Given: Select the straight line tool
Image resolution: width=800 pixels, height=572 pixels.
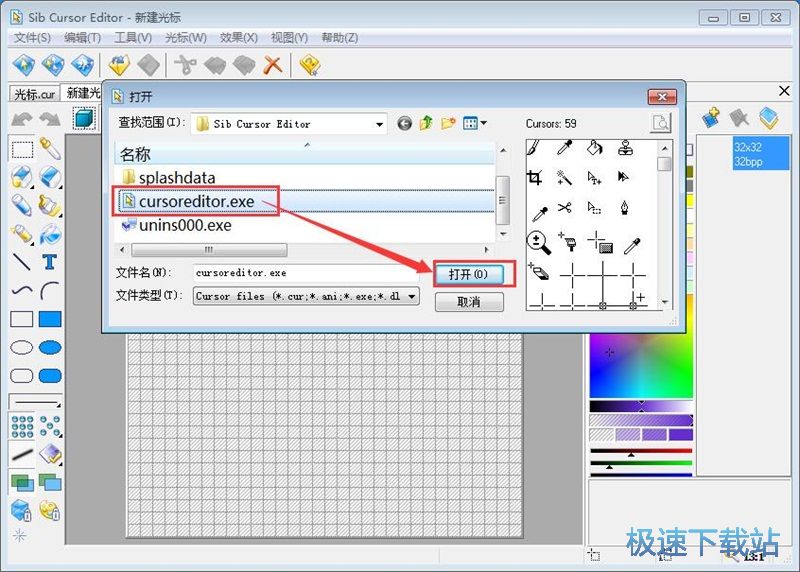Looking at the screenshot, I should click(21, 262).
